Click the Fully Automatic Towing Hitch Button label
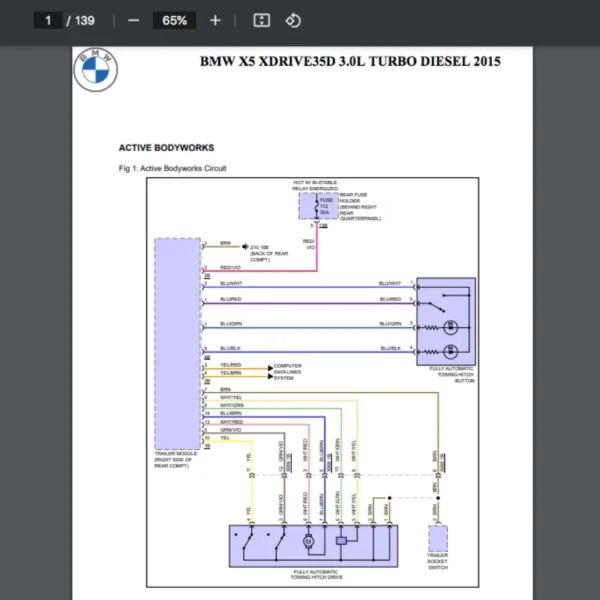This screenshot has width=600, height=600. (451, 375)
